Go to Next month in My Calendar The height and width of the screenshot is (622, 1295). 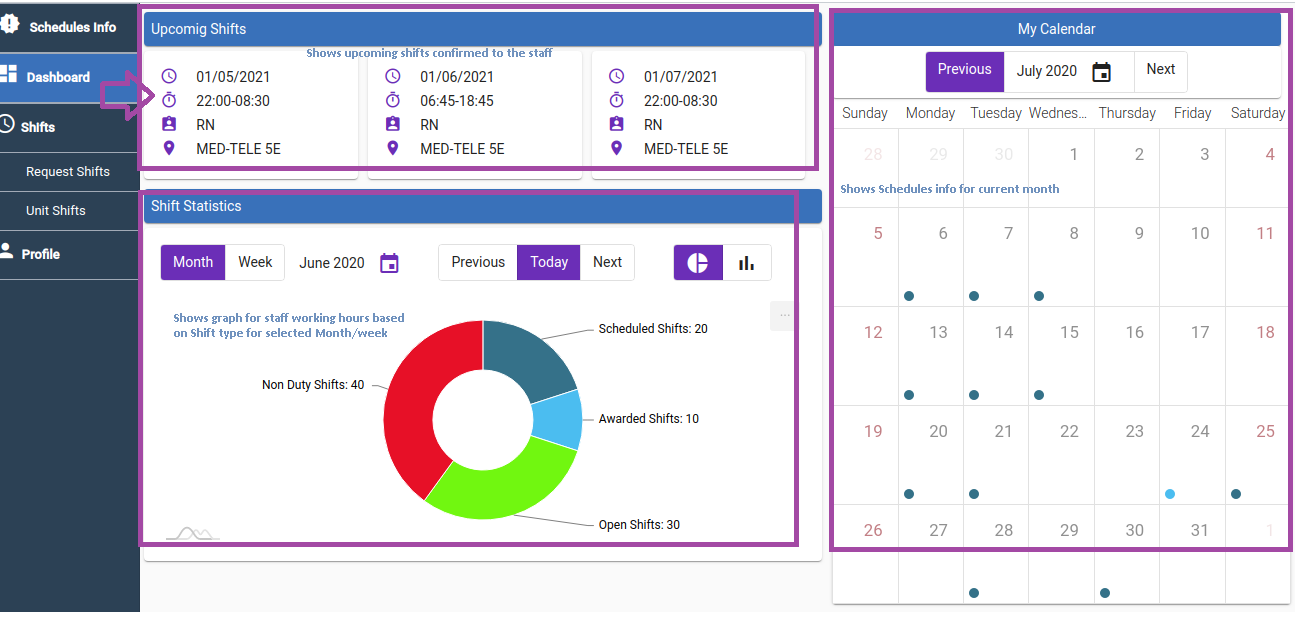click(x=1160, y=70)
